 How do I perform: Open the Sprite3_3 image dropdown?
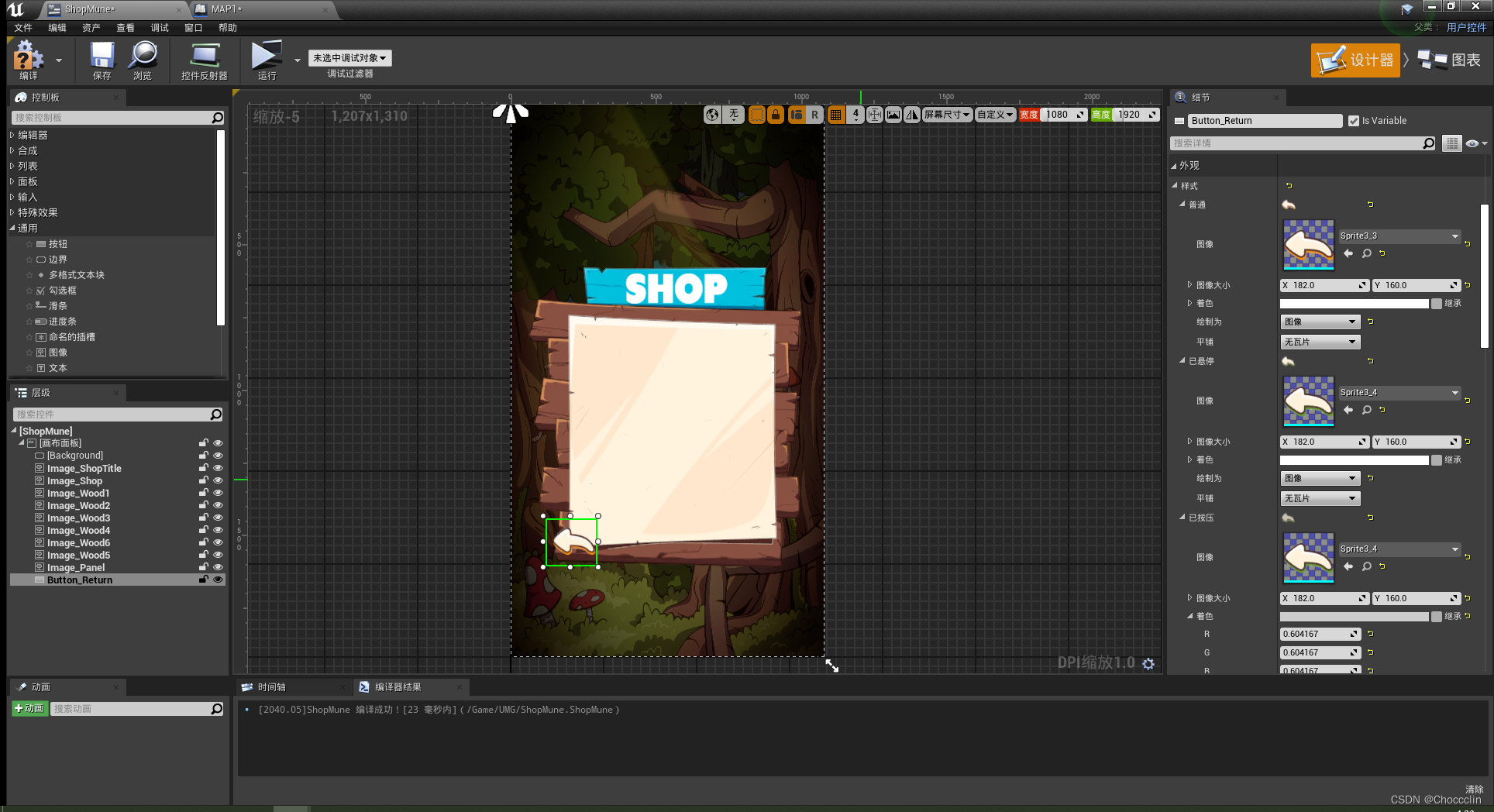point(1399,236)
